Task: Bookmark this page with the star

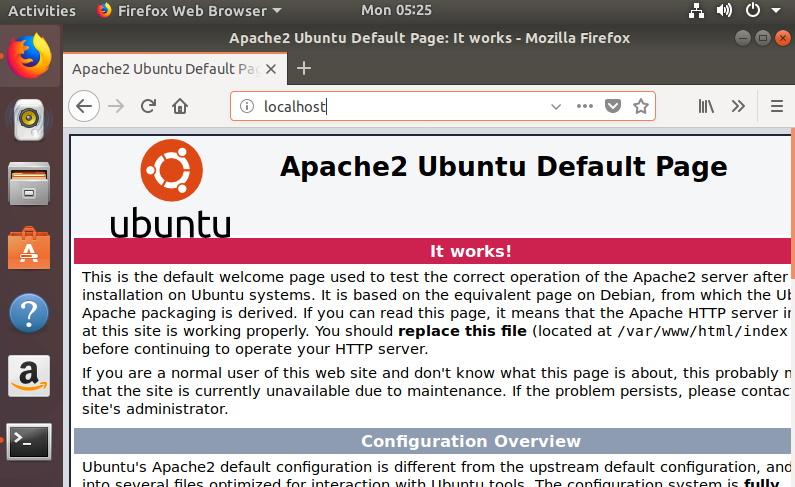Action: (x=641, y=106)
